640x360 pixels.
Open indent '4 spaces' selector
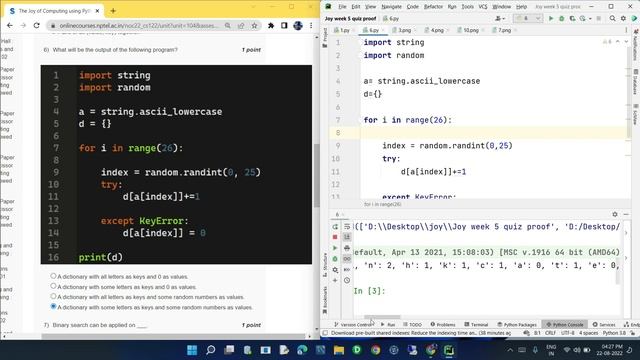coord(588,333)
